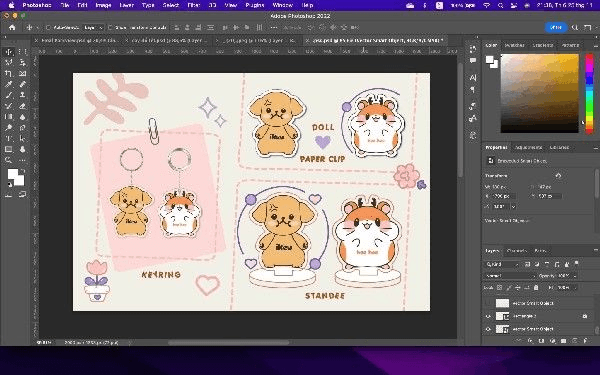Select the Horizontal Type tool
This screenshot has width=600, height=375.
coord(8,139)
